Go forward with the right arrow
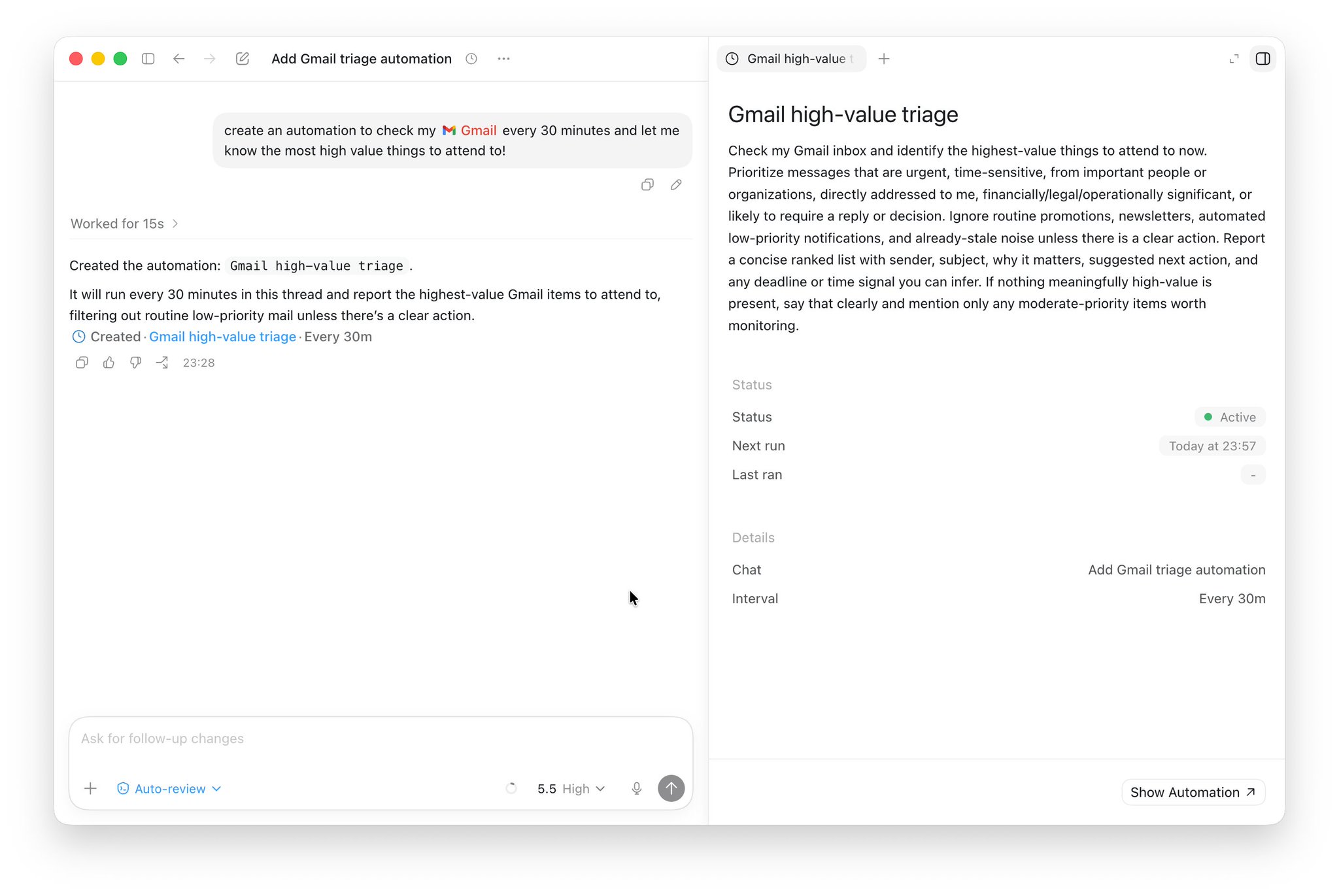This screenshot has width=1339, height=896. 210,59
